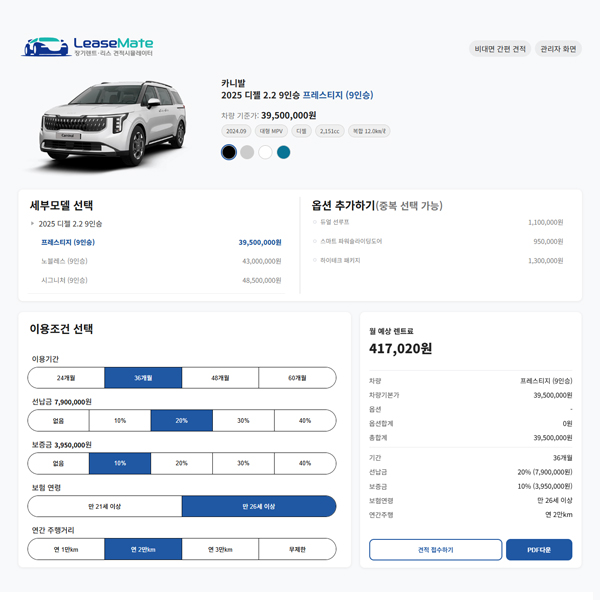Set 선납금 to 10%
This screenshot has width=600, height=600.
click(120, 421)
